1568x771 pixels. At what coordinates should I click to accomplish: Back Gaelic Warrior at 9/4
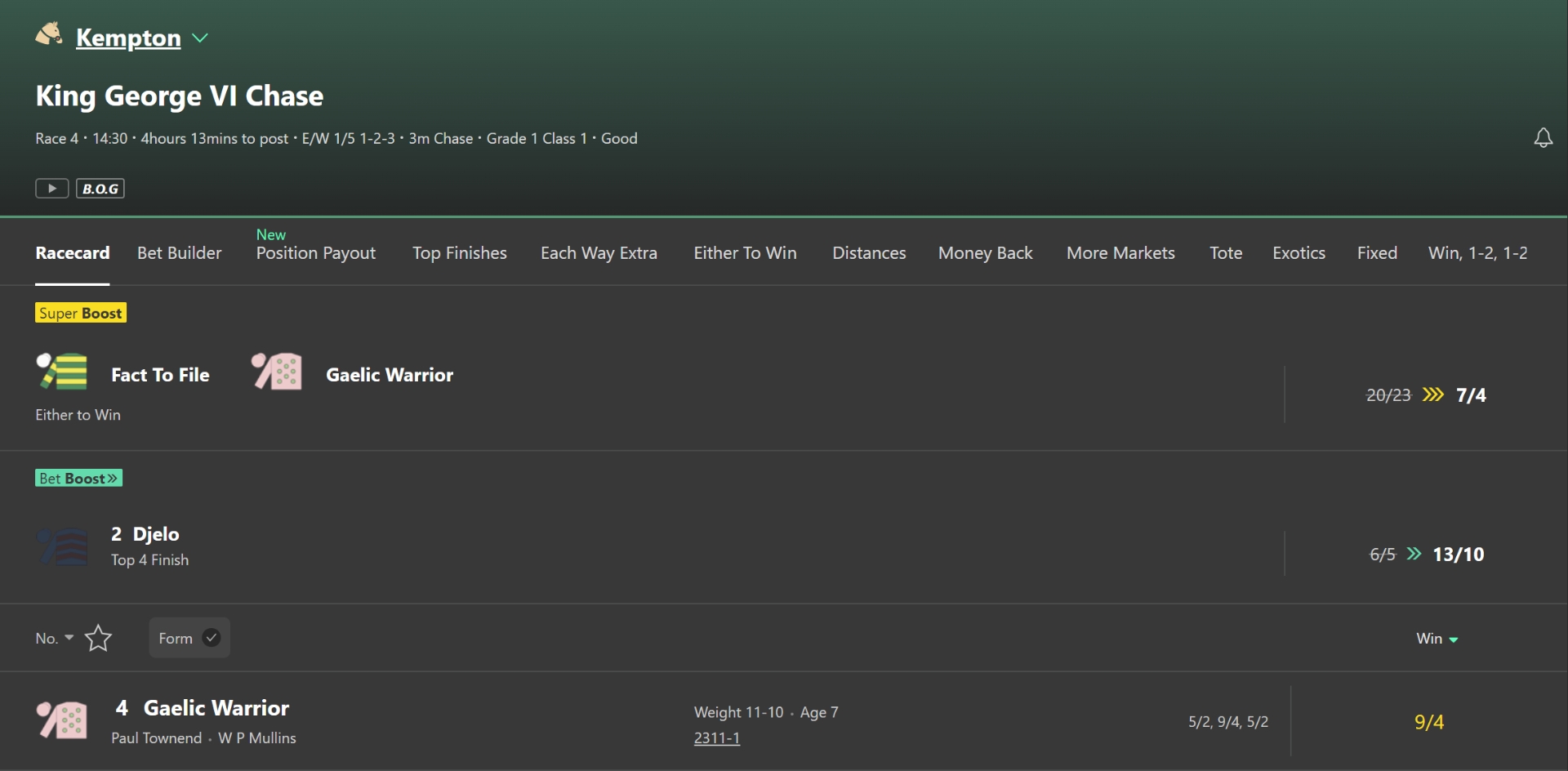coord(1428,721)
